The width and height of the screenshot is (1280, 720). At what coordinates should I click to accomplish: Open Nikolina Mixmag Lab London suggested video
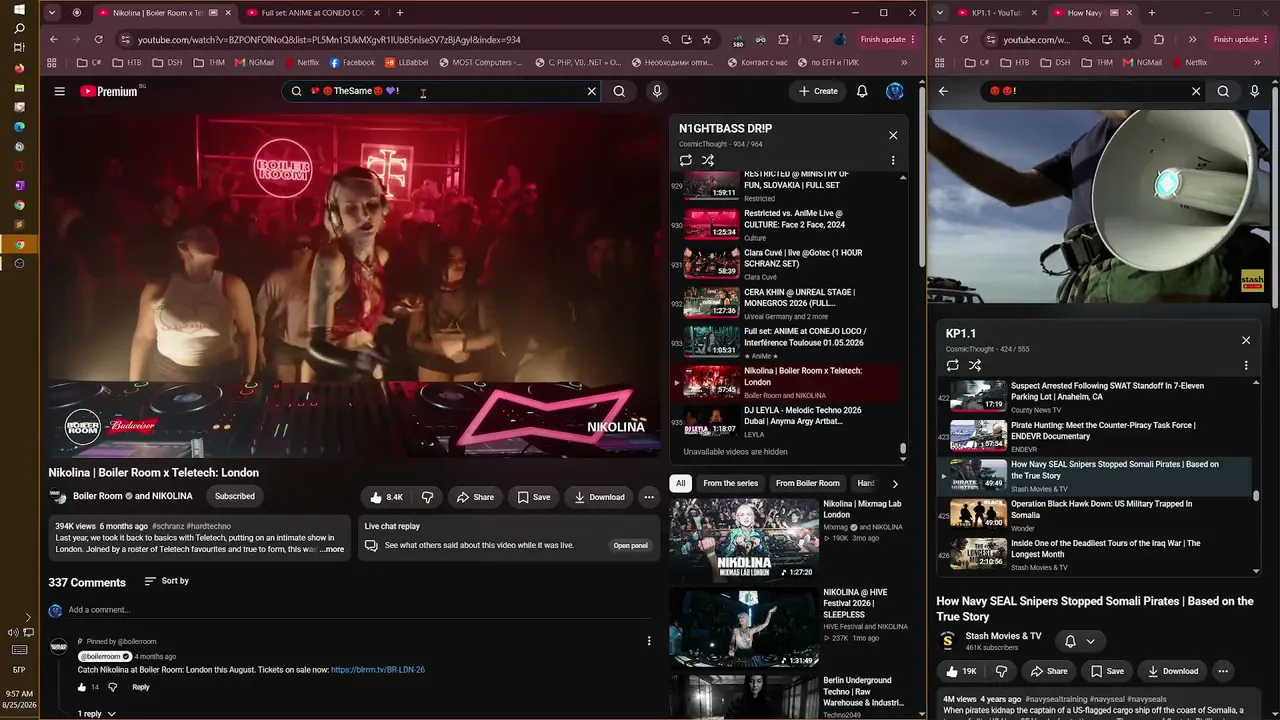789,539
